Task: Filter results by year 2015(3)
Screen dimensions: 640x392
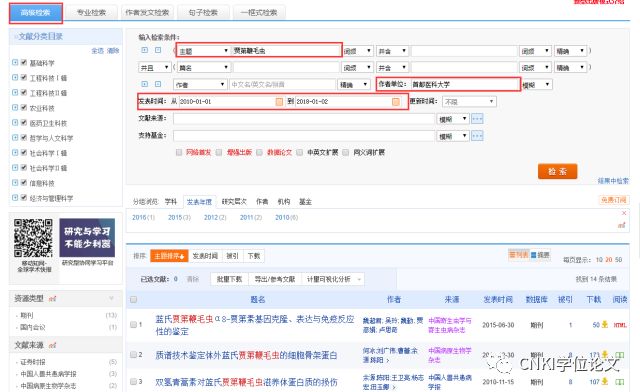Action: click(179, 218)
